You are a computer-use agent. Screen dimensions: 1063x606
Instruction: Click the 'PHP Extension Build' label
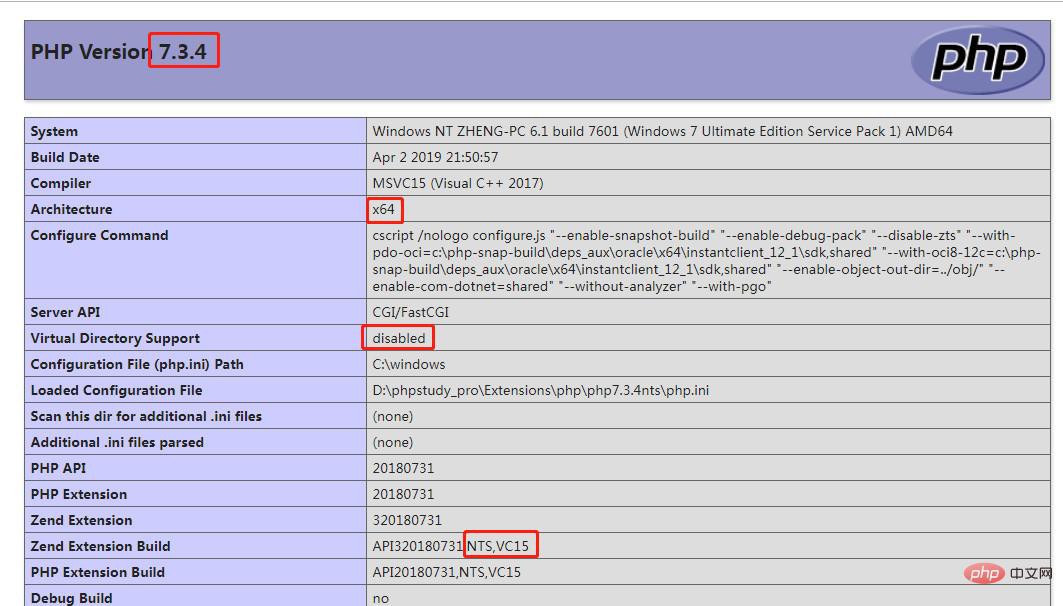[98, 572]
